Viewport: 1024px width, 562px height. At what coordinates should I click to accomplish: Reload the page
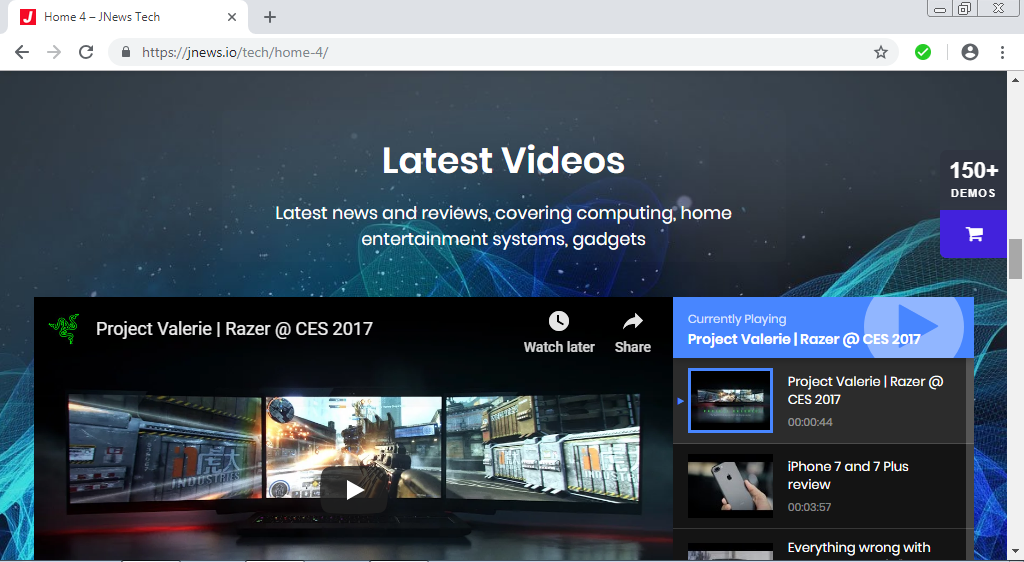(x=86, y=52)
